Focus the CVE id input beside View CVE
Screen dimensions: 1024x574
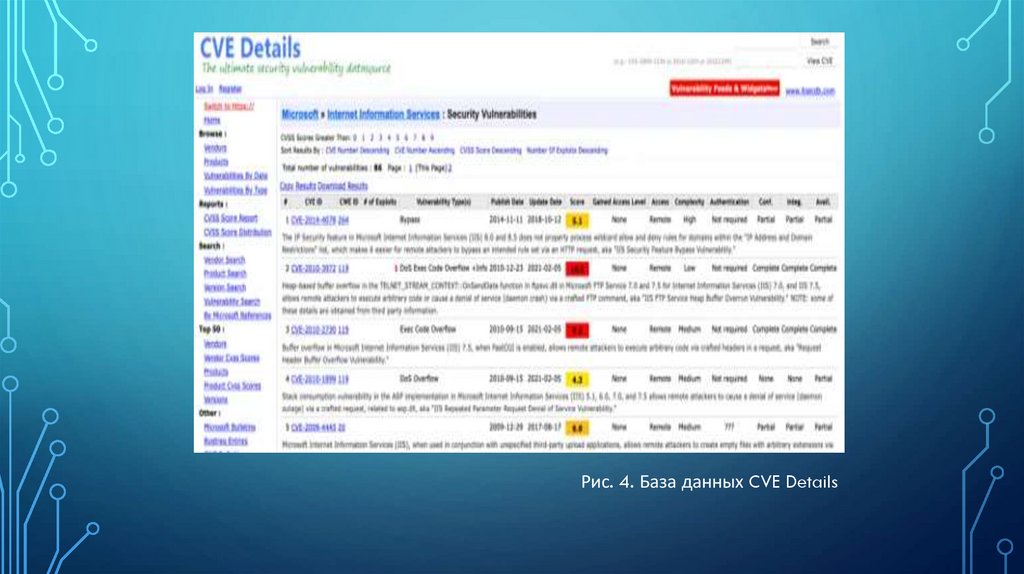coord(767,61)
